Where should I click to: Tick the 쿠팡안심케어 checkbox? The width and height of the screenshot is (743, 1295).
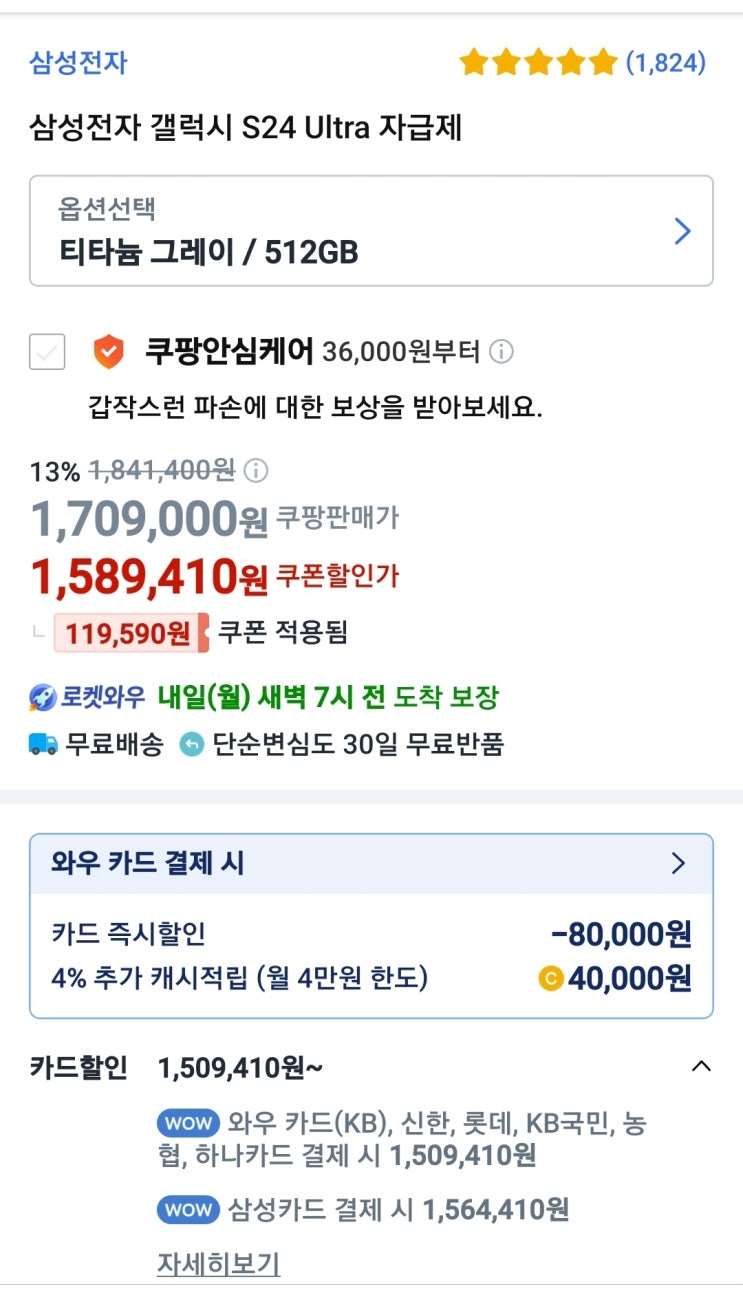pyautogui.click(x=47, y=352)
